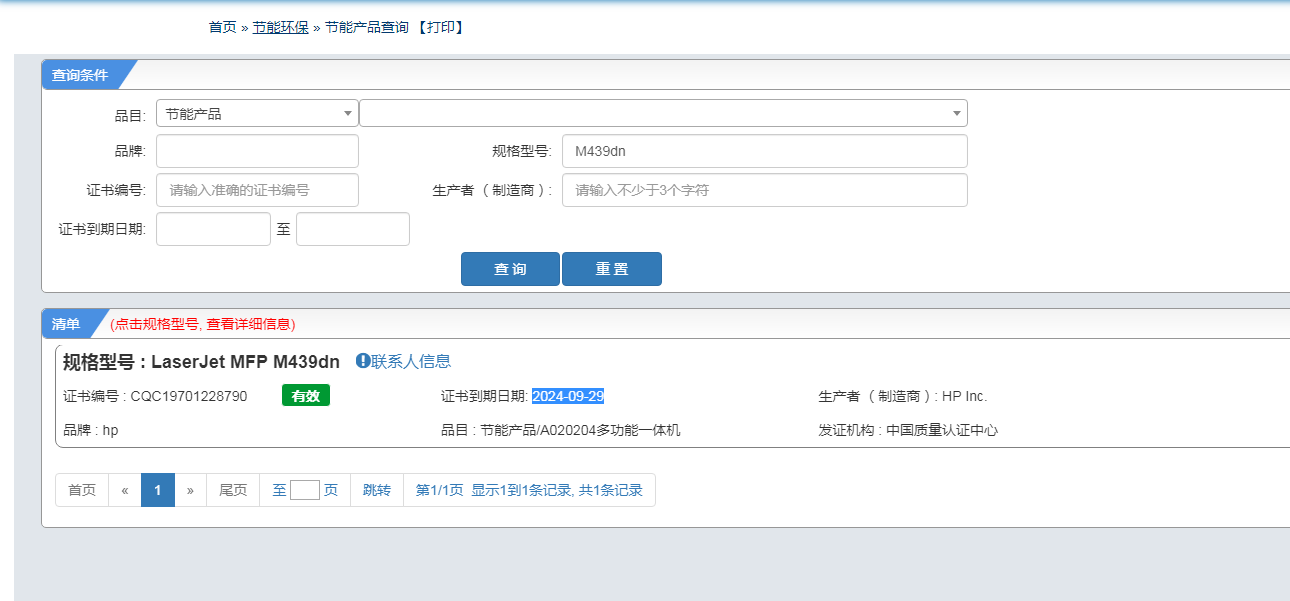Image resolution: width=1290 pixels, height=601 pixels.
Task: Click the 查询 search button
Action: click(510, 269)
